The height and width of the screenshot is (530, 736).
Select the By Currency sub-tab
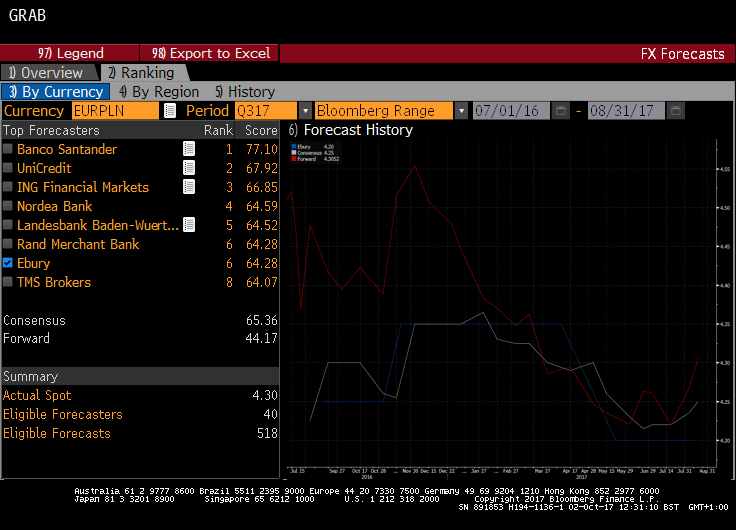[56, 92]
